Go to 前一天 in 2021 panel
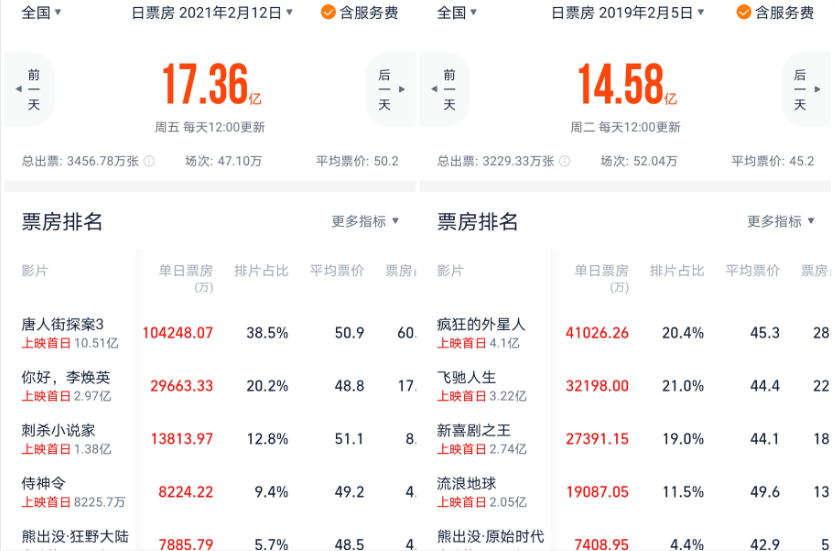This screenshot has width=834, height=551. coord(30,89)
